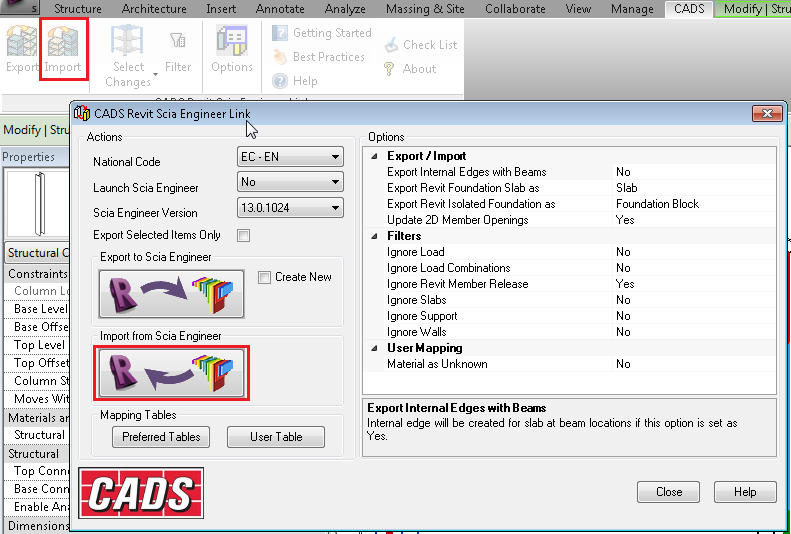
Task: Click the Getting Started ribbon item
Action: tap(321, 33)
